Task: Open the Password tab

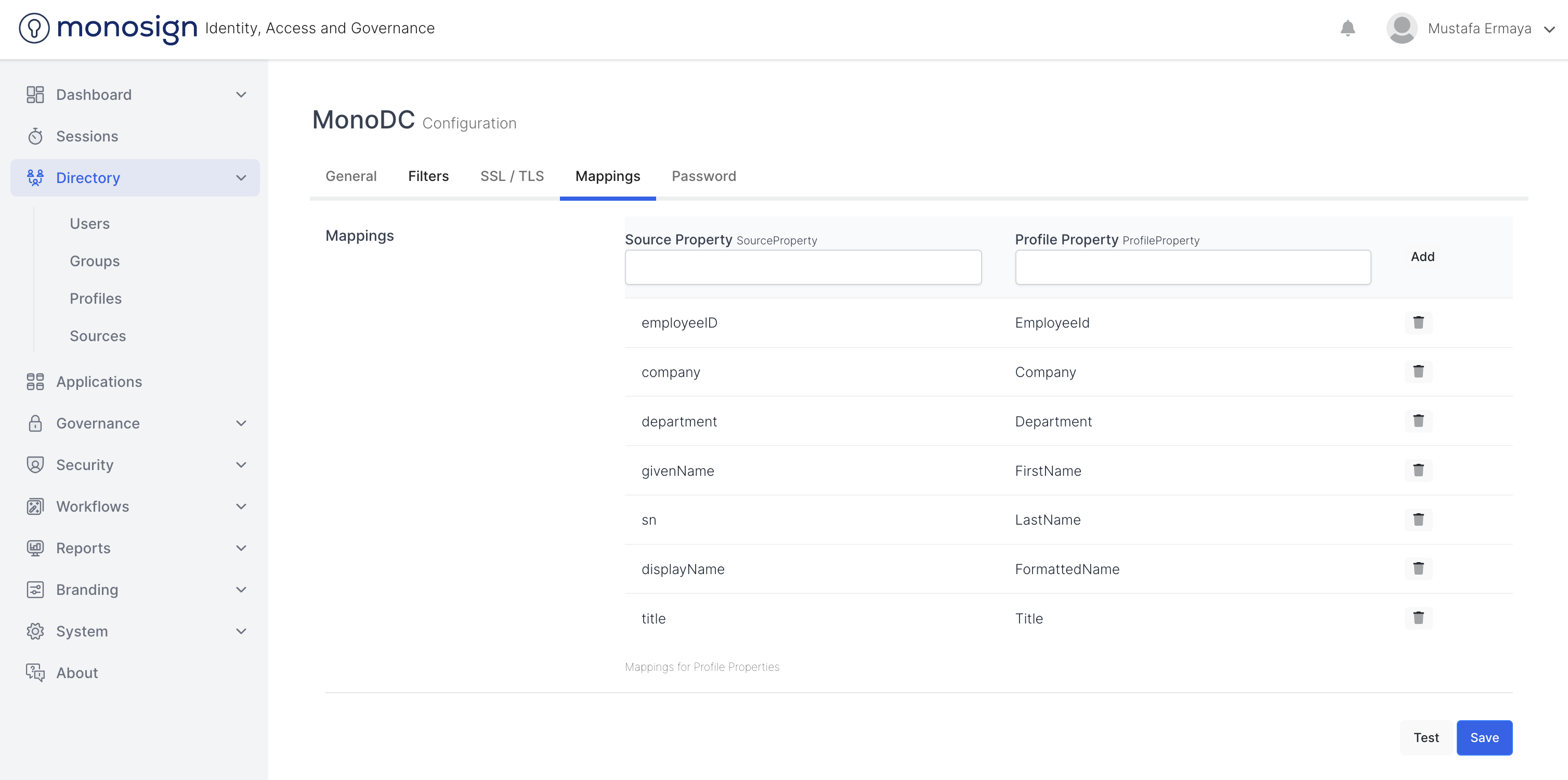Action: pyautogui.click(x=703, y=176)
